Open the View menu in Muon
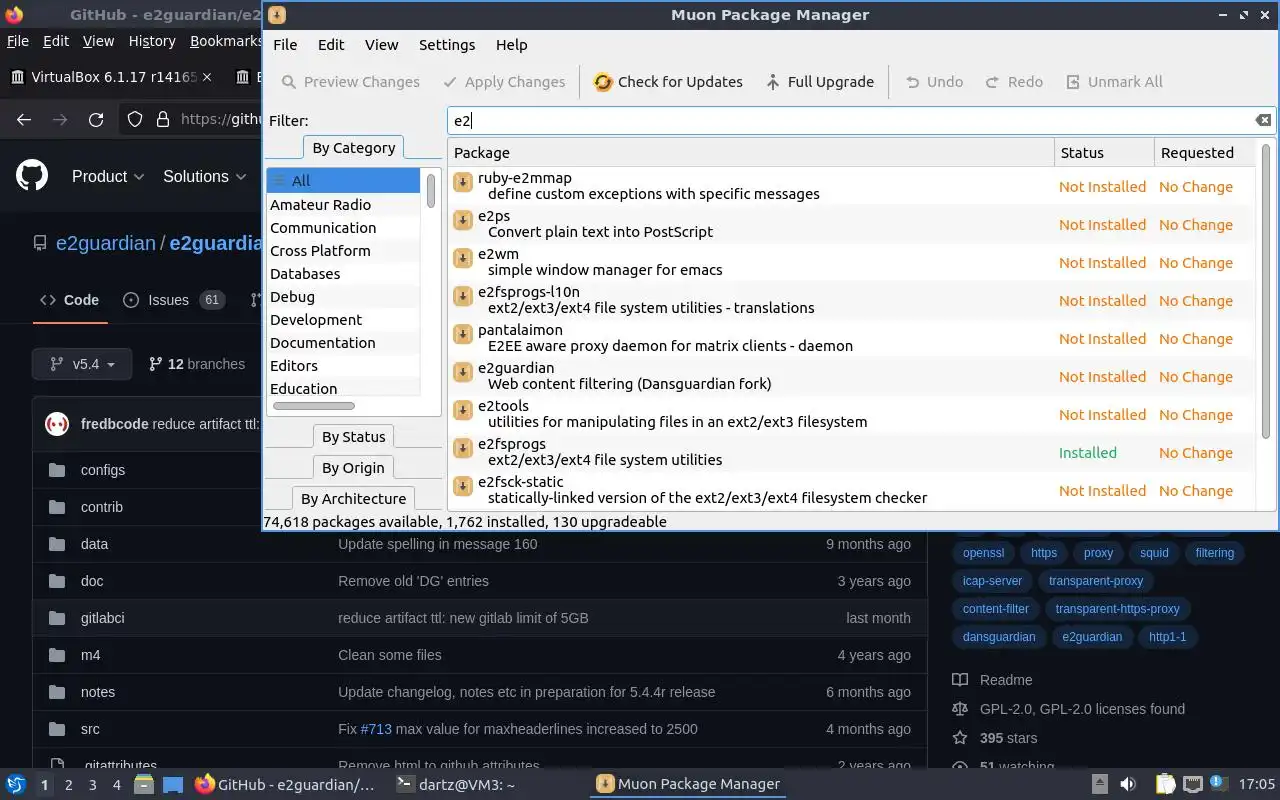This screenshot has height=800, width=1280. (x=381, y=45)
